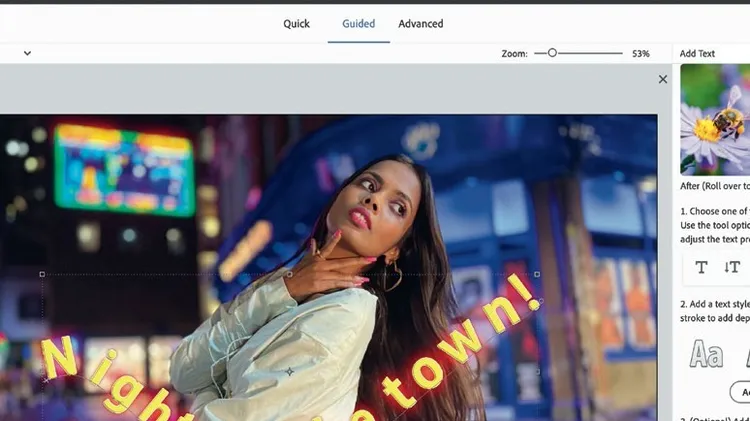This screenshot has height=421, width=750.
Task: Switch to the Quick tab
Action: [x=296, y=23]
